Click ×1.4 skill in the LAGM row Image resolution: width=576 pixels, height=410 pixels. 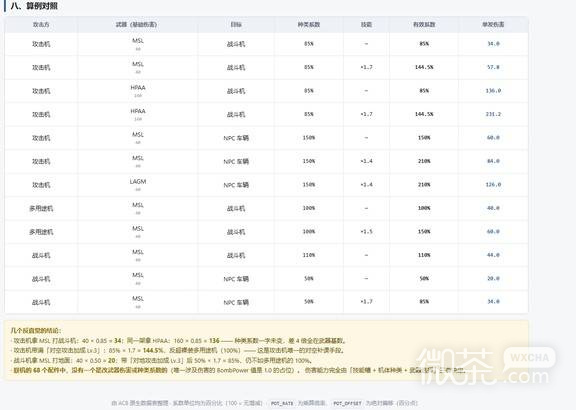(x=366, y=185)
